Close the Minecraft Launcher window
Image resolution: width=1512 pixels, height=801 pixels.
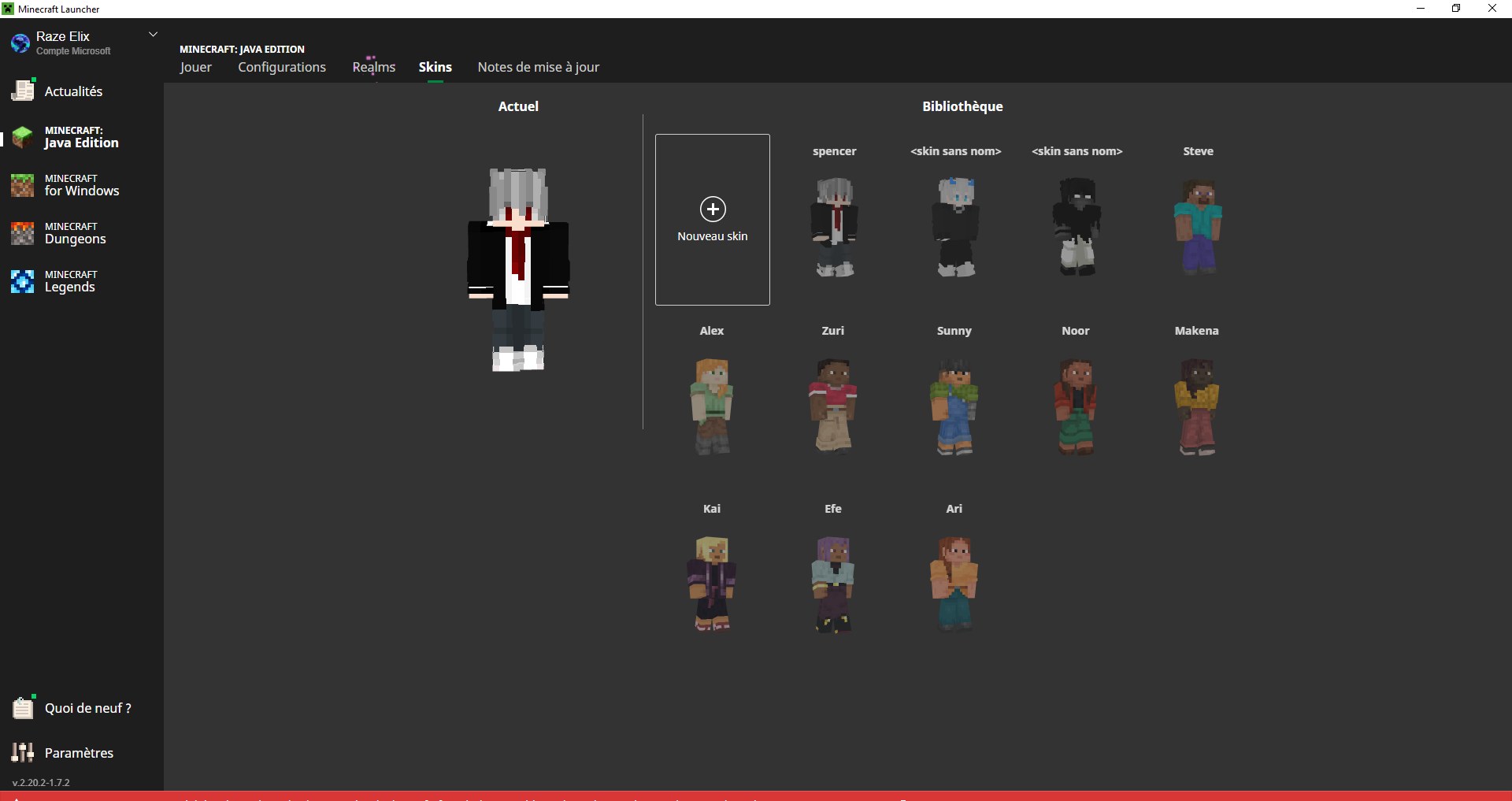(1492, 9)
